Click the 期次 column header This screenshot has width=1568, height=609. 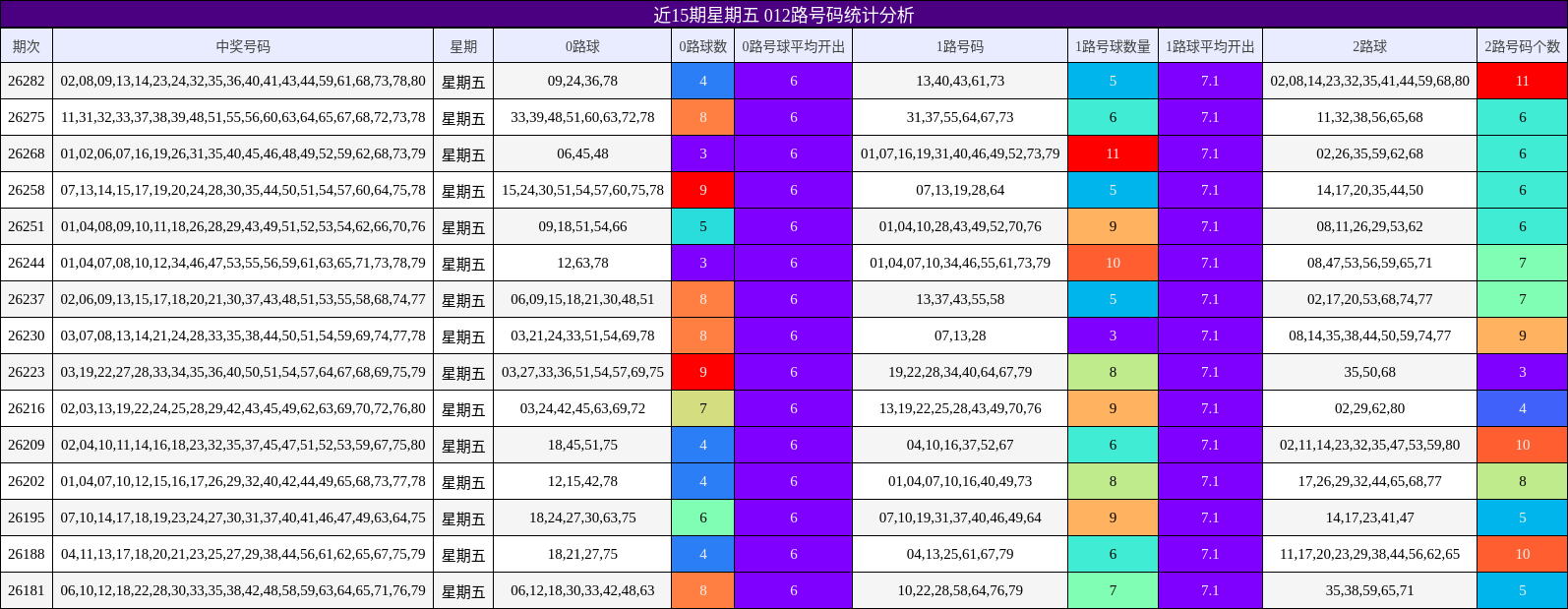tap(27, 46)
